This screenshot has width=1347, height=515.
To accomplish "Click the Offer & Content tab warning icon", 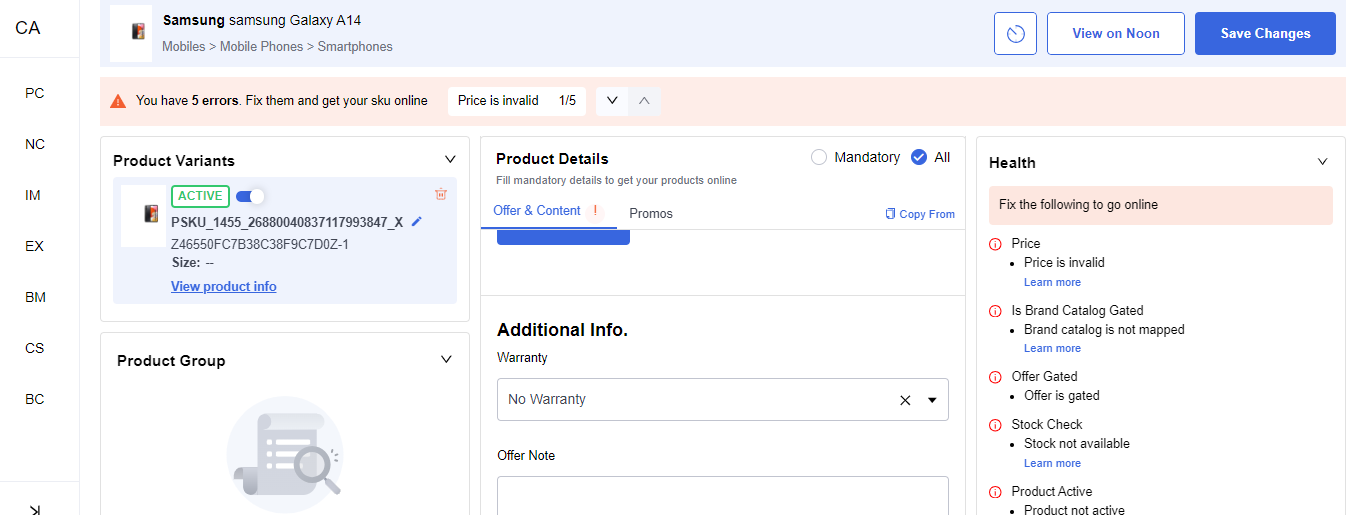I will coord(596,210).
